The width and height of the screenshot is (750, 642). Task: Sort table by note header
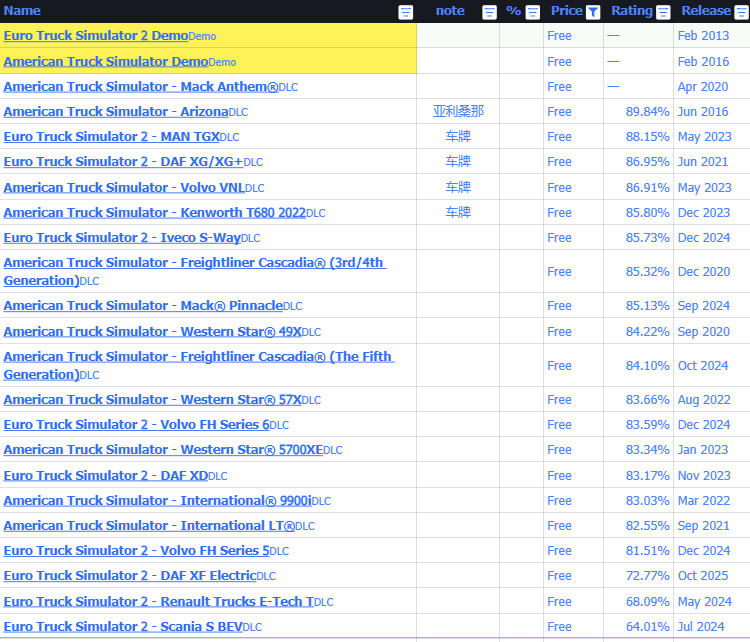pos(450,11)
